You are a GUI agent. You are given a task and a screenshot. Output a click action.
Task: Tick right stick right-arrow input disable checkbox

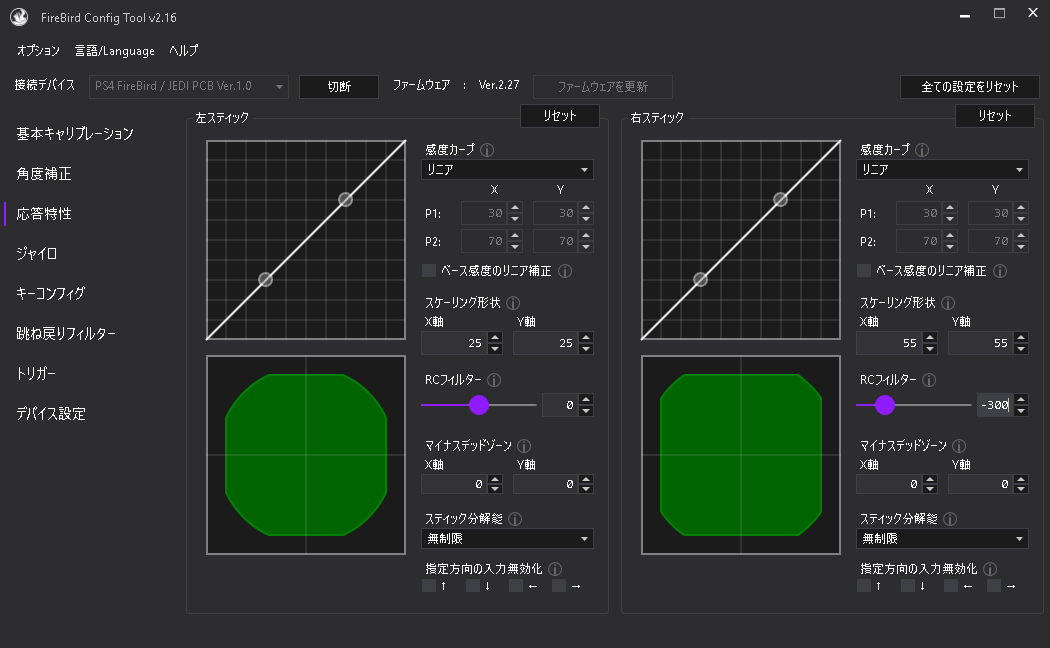994,586
